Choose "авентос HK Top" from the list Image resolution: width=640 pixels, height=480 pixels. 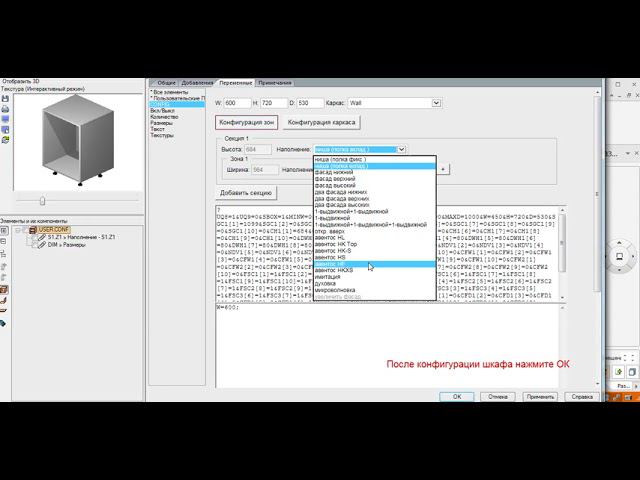point(374,244)
